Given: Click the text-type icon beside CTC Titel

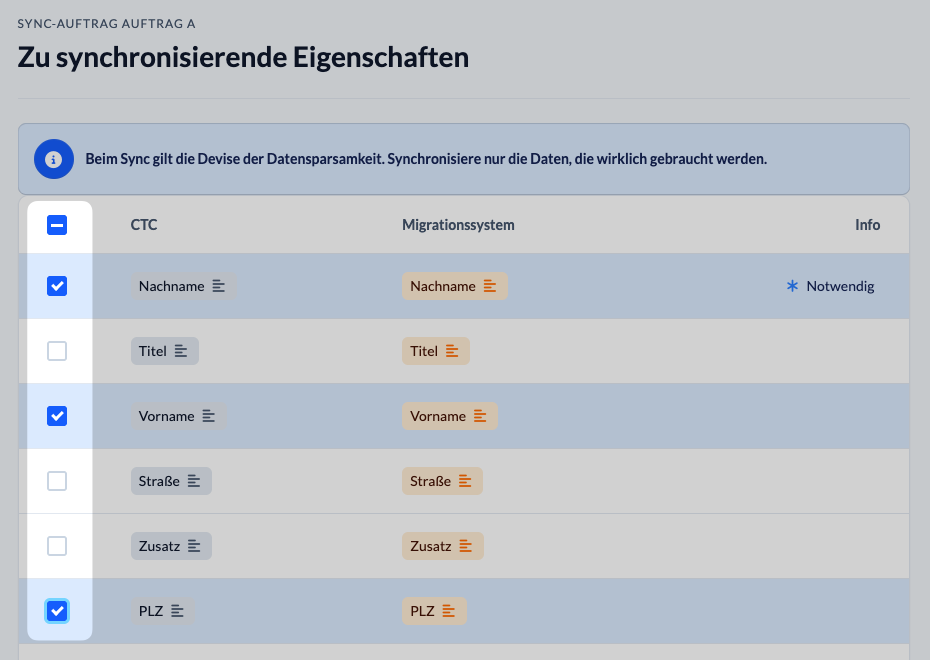Looking at the screenshot, I should (181, 351).
